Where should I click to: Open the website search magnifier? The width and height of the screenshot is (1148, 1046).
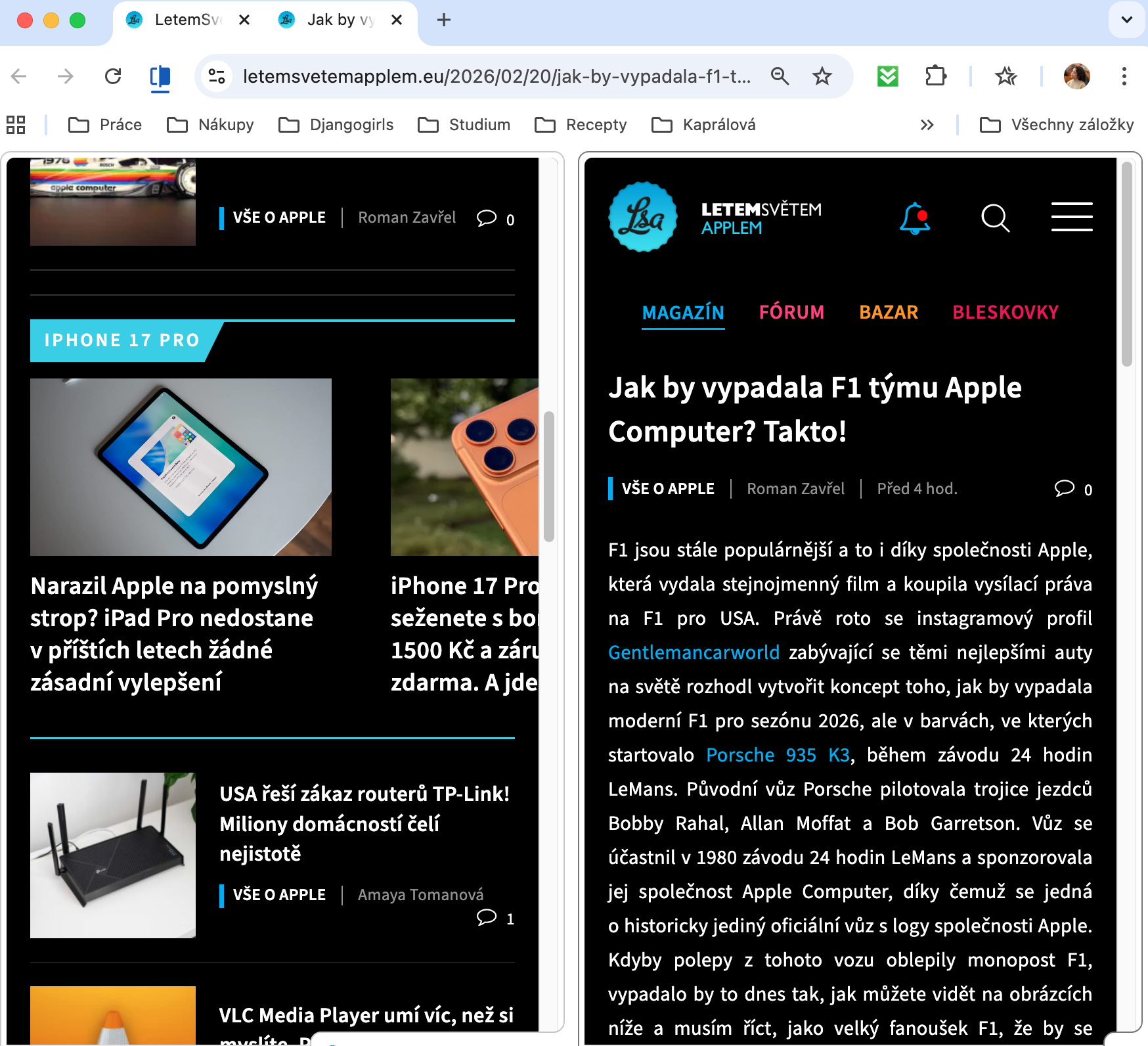996,218
